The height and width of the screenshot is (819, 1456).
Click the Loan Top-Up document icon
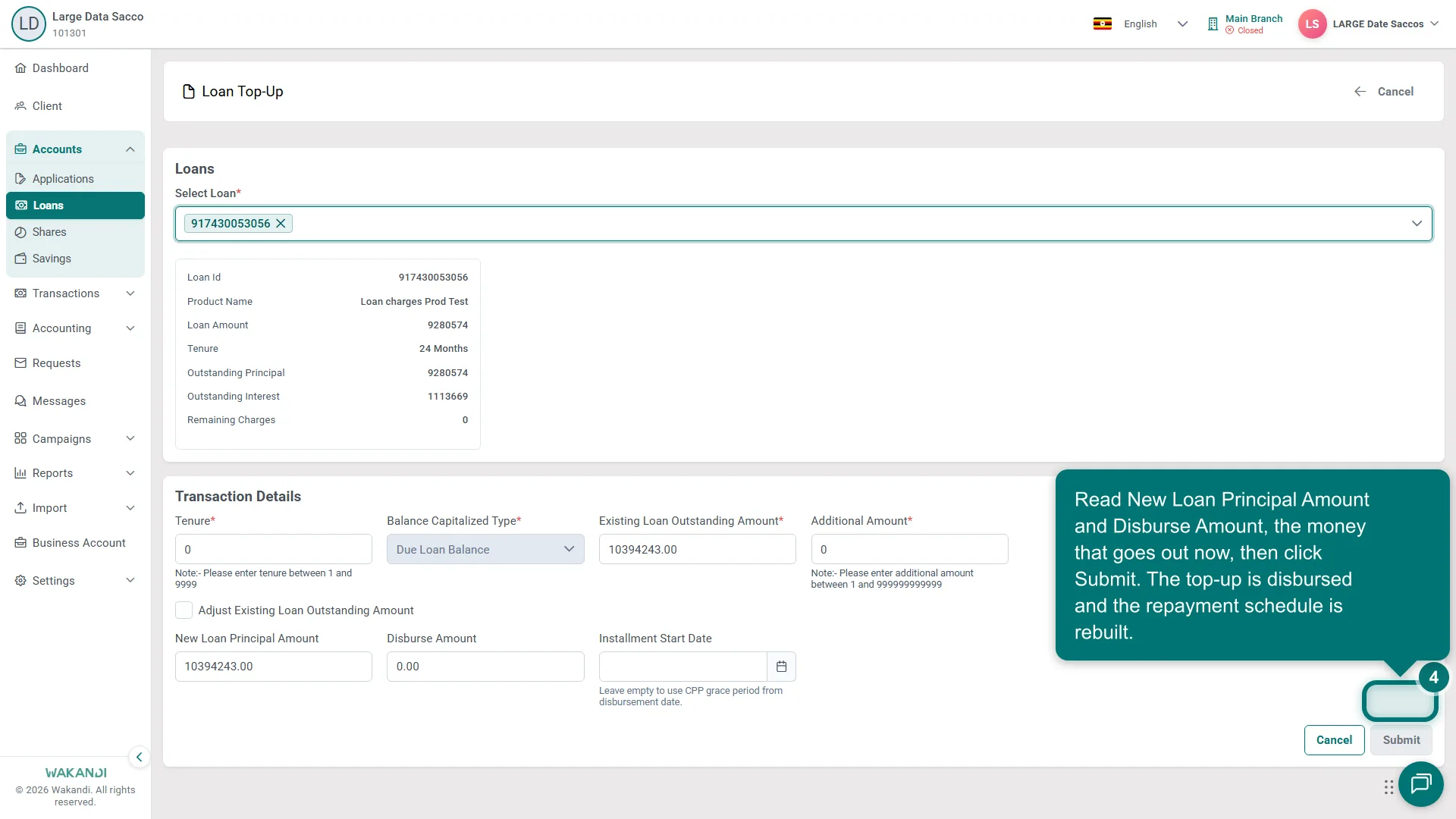(189, 92)
